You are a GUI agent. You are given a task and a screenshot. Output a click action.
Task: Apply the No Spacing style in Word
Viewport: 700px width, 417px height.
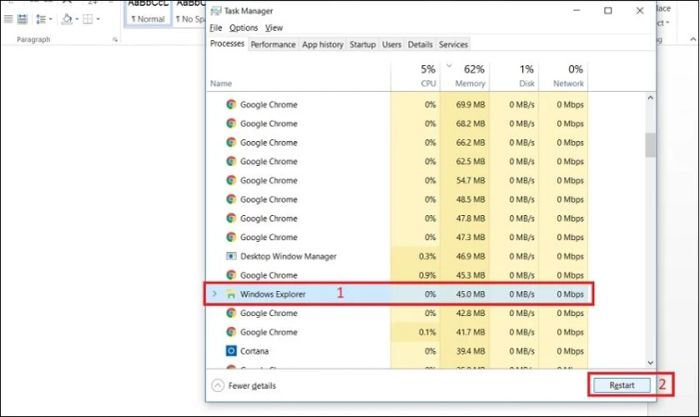(x=189, y=13)
